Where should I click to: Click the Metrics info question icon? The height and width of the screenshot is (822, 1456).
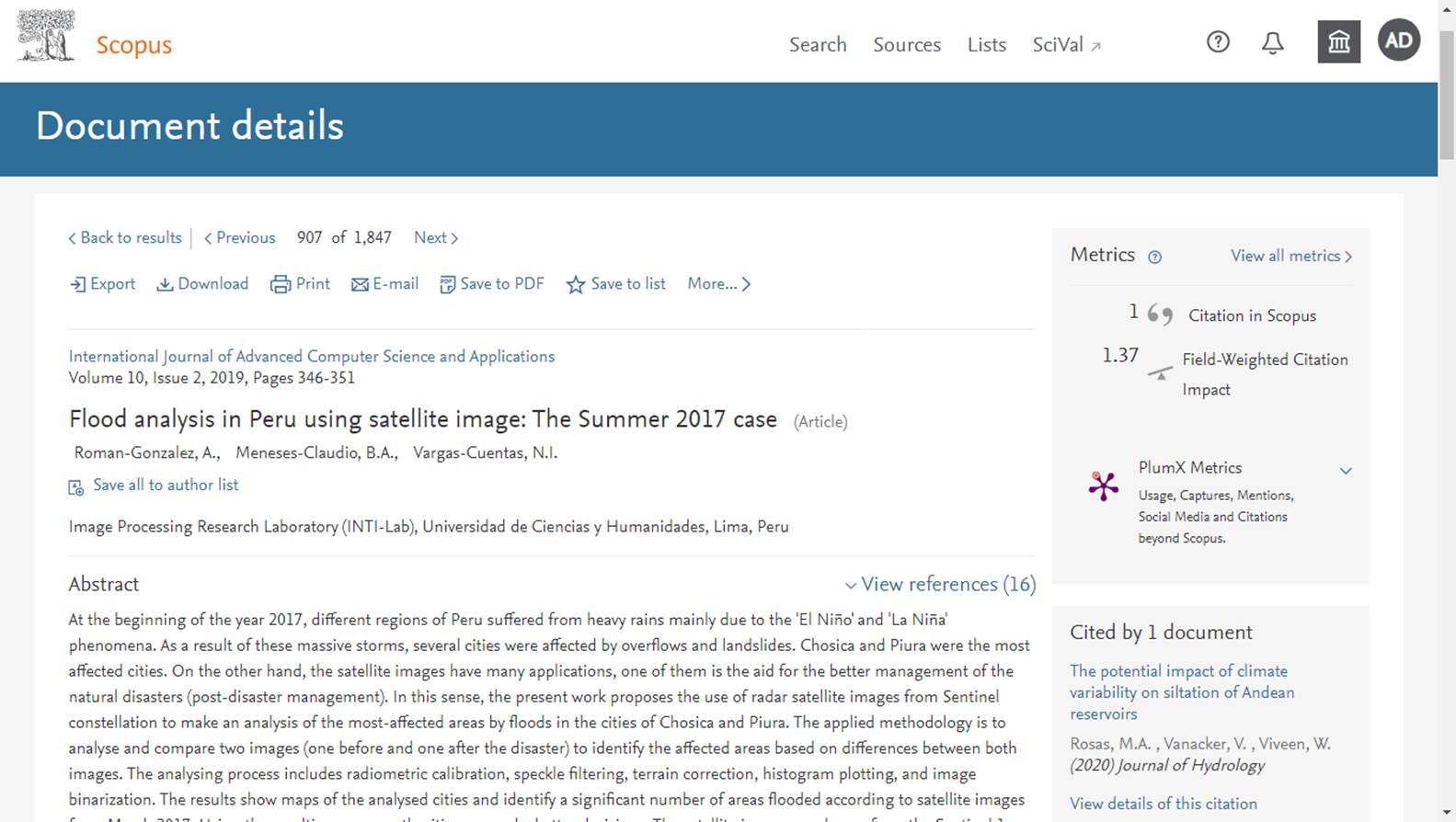click(x=1155, y=257)
